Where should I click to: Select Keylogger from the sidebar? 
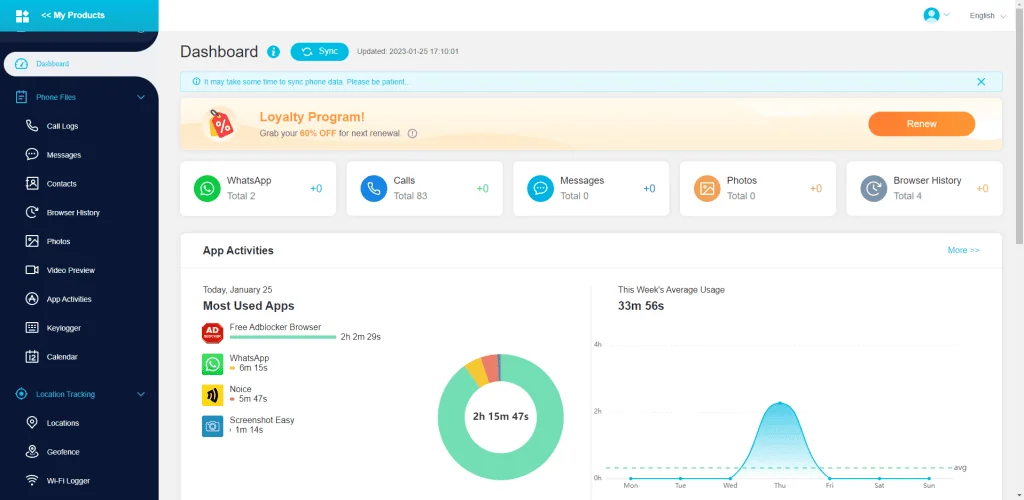tap(63, 328)
